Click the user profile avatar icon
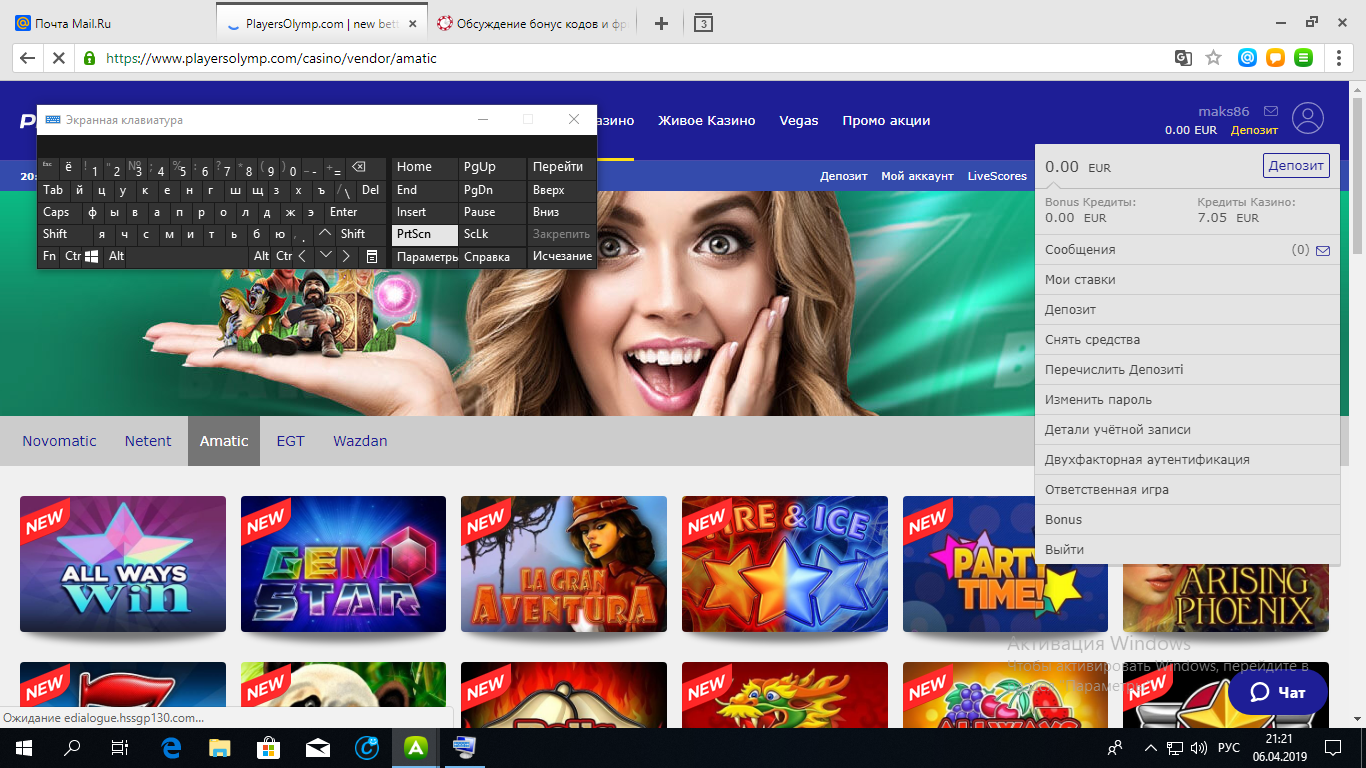The image size is (1366, 768). (x=1307, y=119)
